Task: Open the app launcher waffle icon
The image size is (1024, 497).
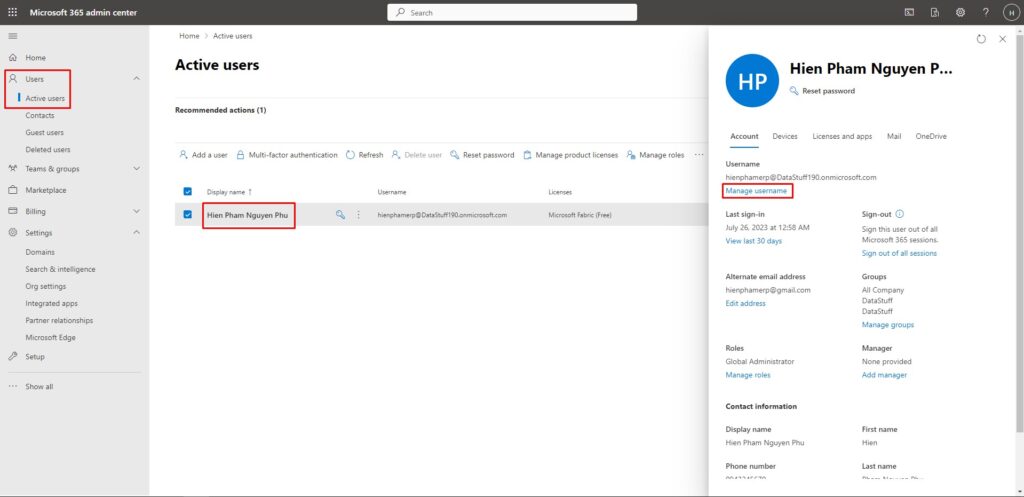Action: (x=13, y=12)
